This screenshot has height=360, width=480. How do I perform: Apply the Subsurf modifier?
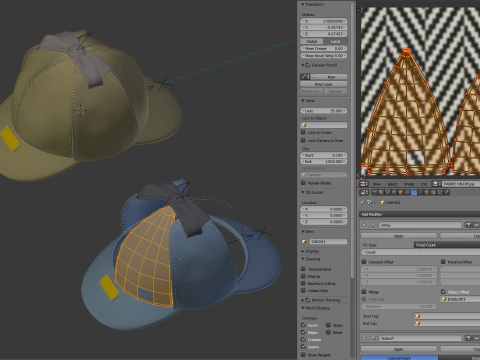(399, 349)
